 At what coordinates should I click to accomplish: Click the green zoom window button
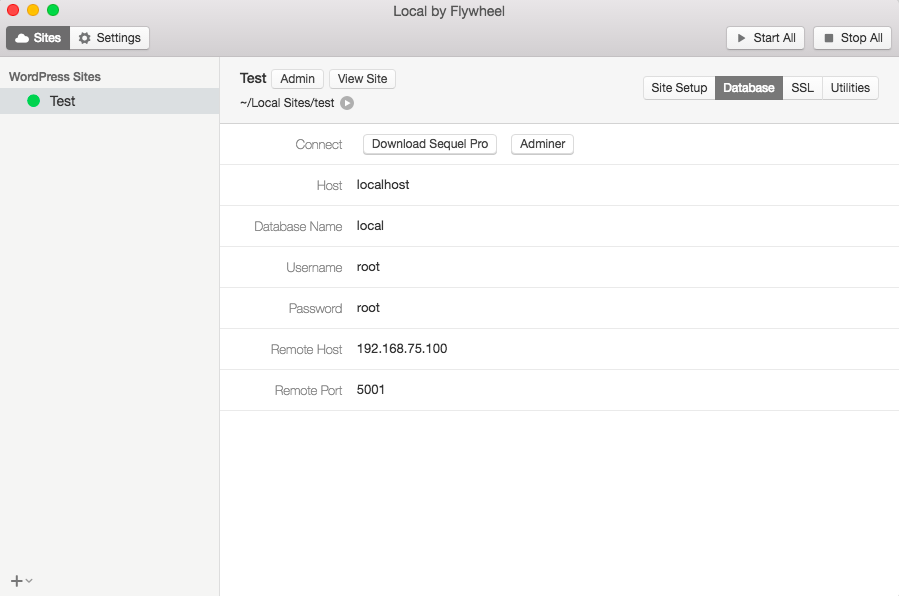point(53,10)
